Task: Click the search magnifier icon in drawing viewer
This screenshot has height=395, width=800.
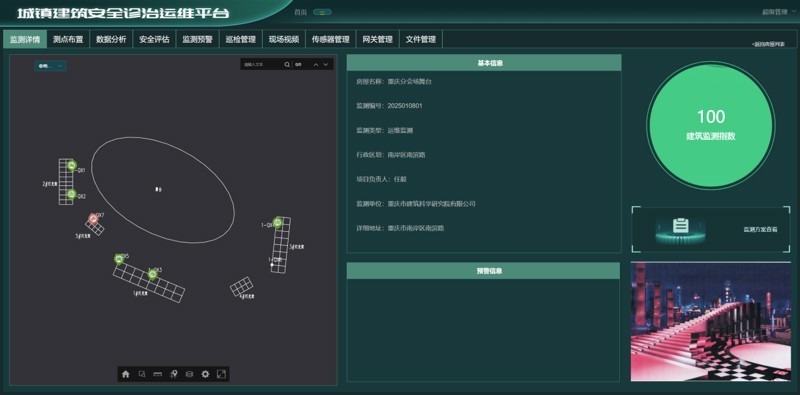Action: (287, 65)
